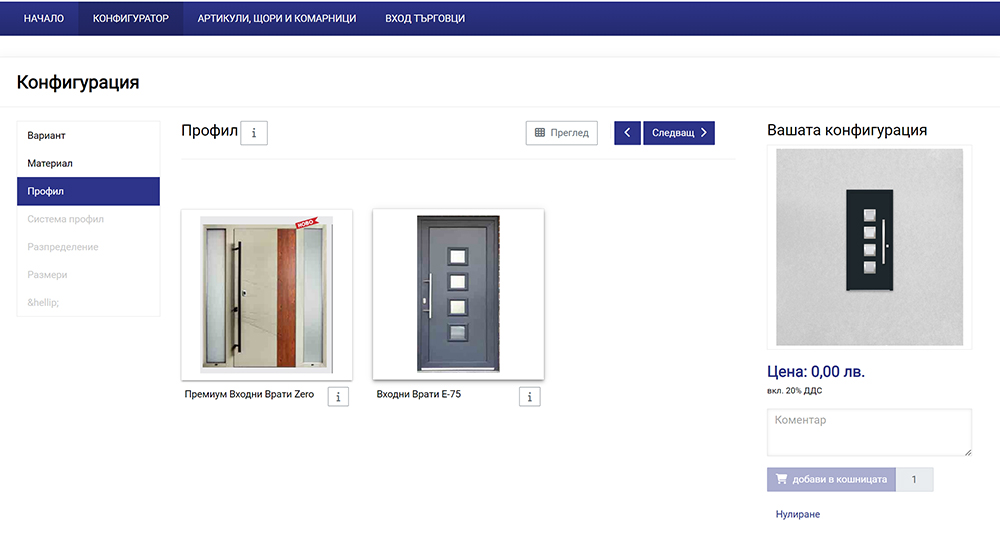Open the Преглед grid overview
The width and height of the screenshot is (1000, 543).
(x=561, y=133)
